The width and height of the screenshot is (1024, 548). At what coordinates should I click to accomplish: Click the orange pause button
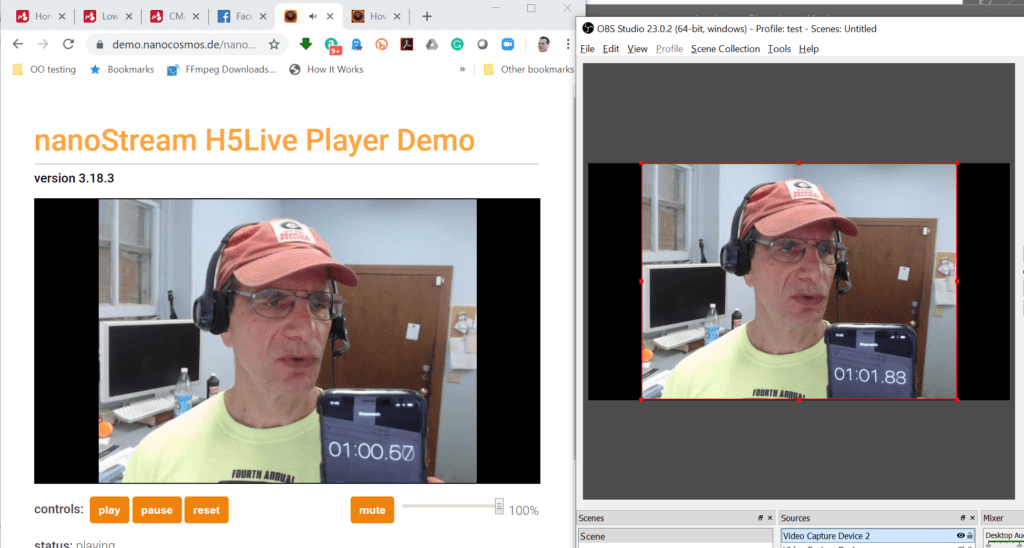(x=157, y=510)
